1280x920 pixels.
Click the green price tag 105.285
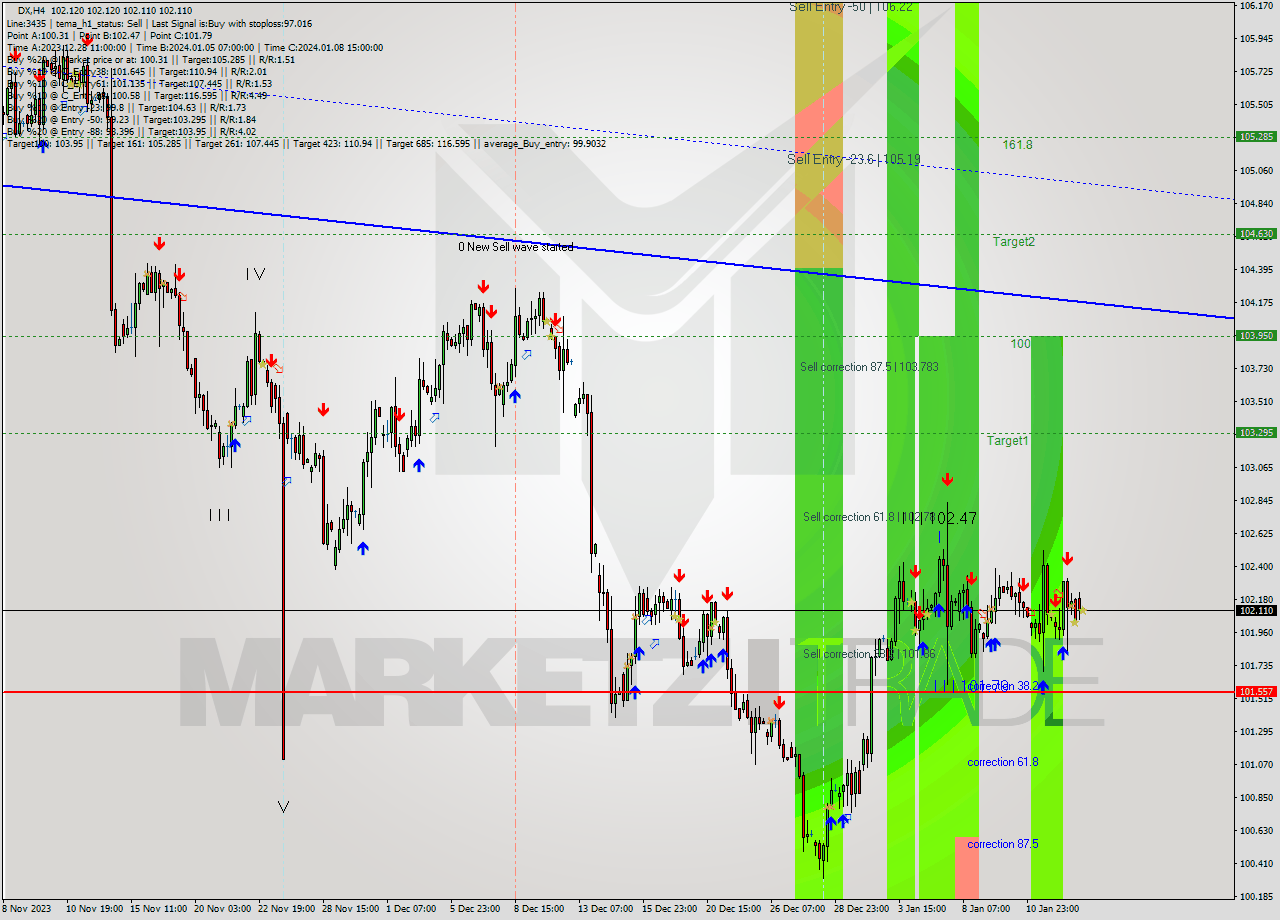tap(1256, 137)
